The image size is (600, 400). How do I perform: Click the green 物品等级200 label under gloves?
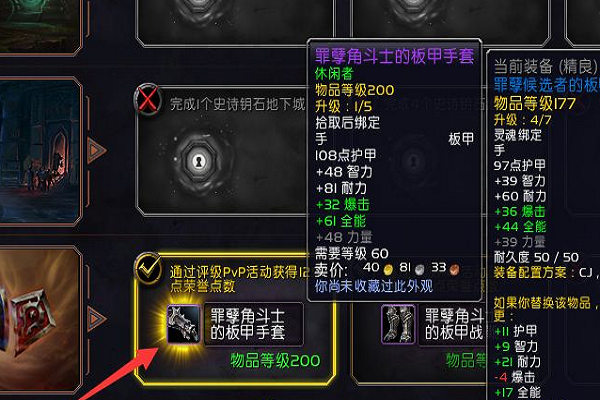point(275,361)
